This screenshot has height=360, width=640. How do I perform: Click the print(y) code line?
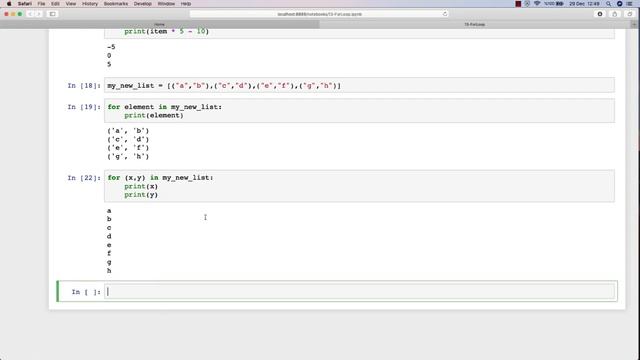point(141,195)
